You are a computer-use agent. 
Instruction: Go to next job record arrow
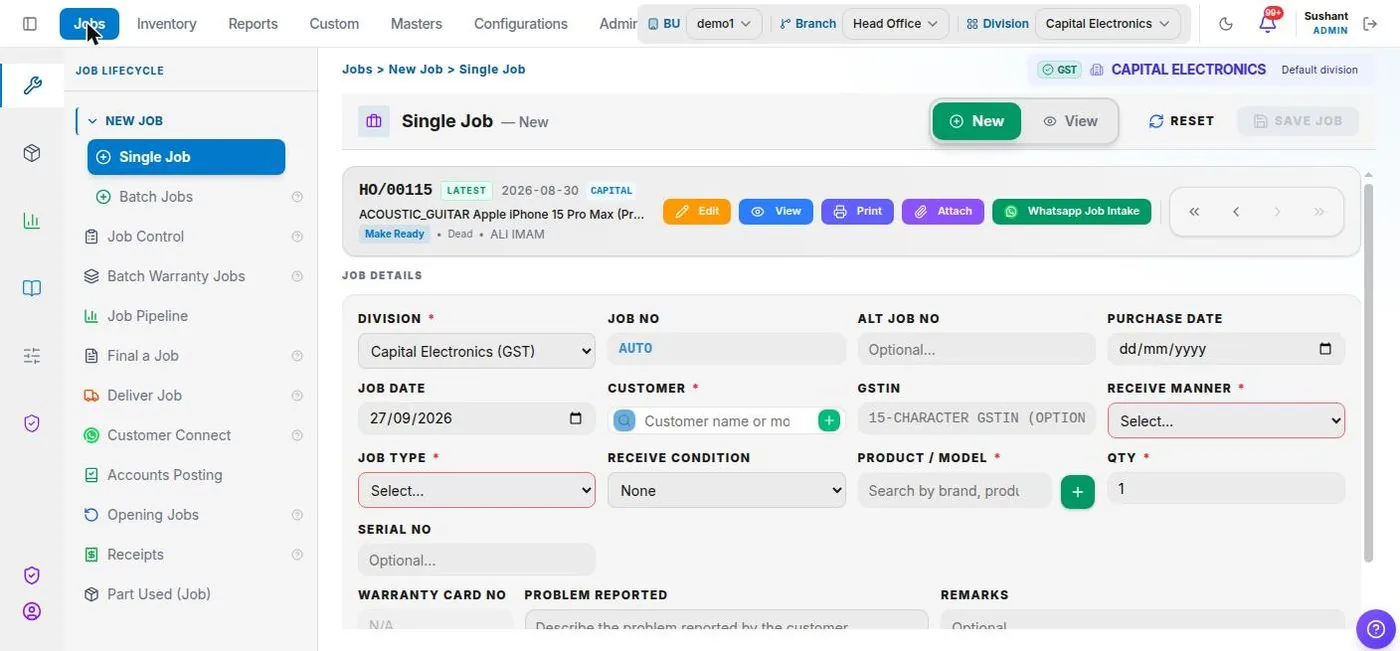[1277, 212]
